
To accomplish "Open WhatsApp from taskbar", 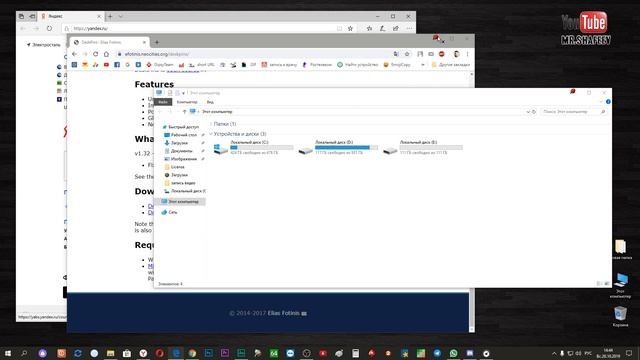I will (x=453, y=353).
